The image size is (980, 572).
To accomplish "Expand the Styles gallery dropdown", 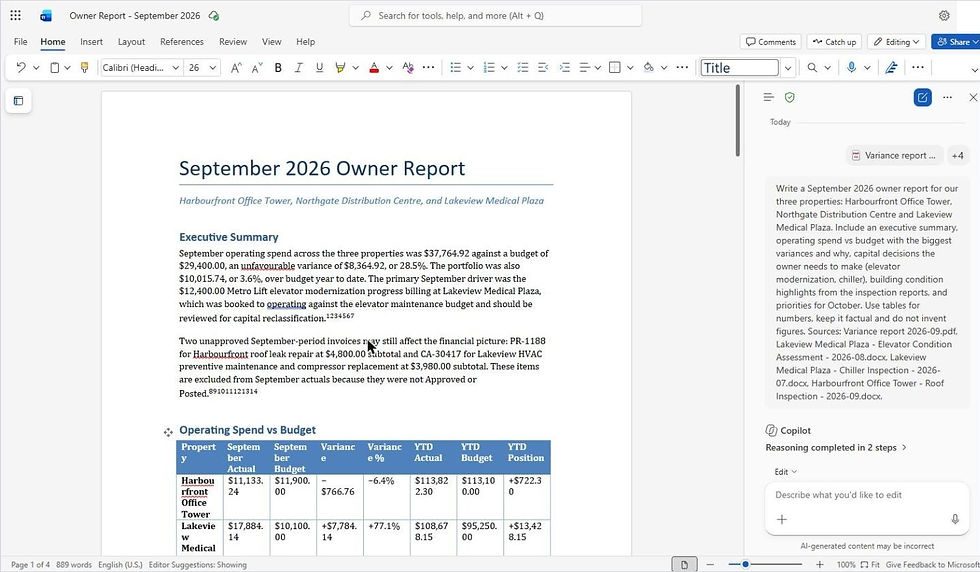I will (788, 68).
